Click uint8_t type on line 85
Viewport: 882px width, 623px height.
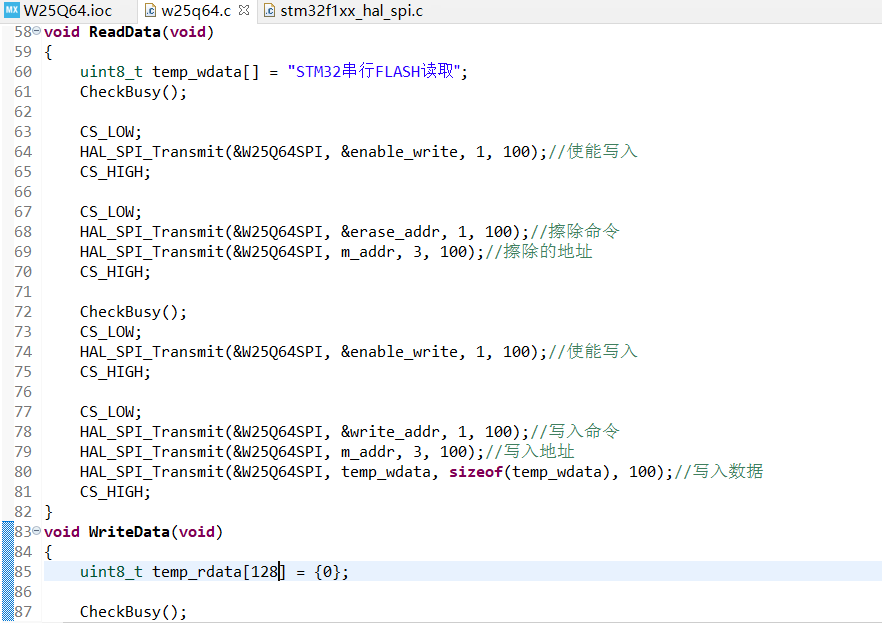click(x=111, y=572)
